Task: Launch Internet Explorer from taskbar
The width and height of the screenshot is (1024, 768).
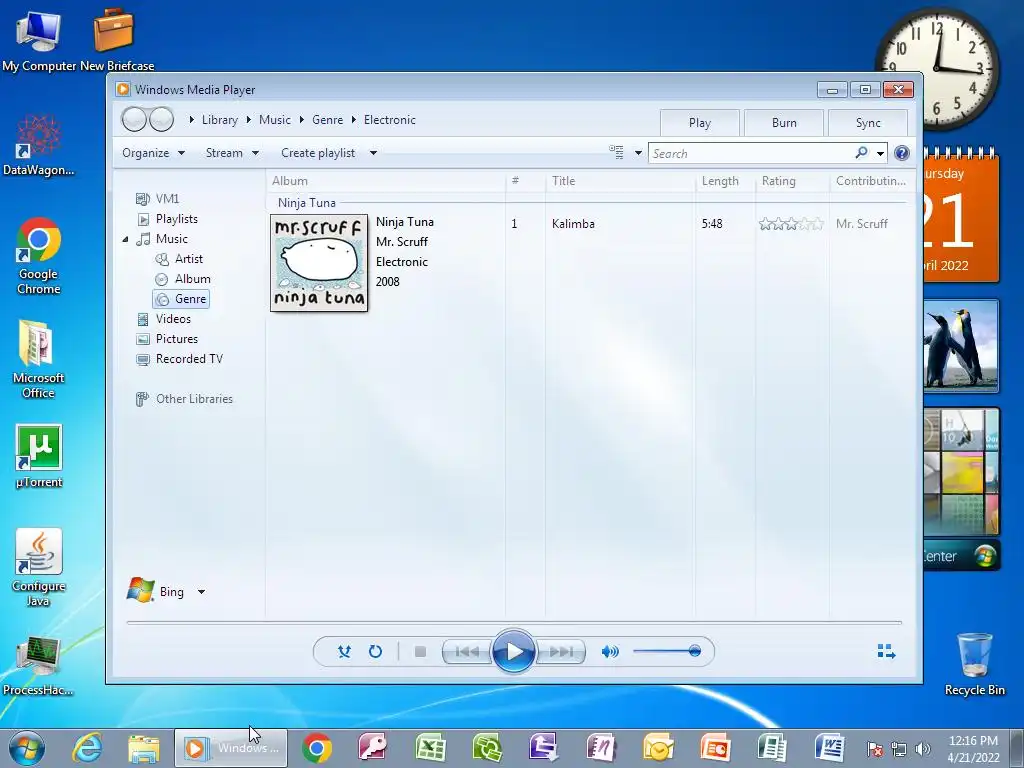Action: pyautogui.click(x=88, y=748)
